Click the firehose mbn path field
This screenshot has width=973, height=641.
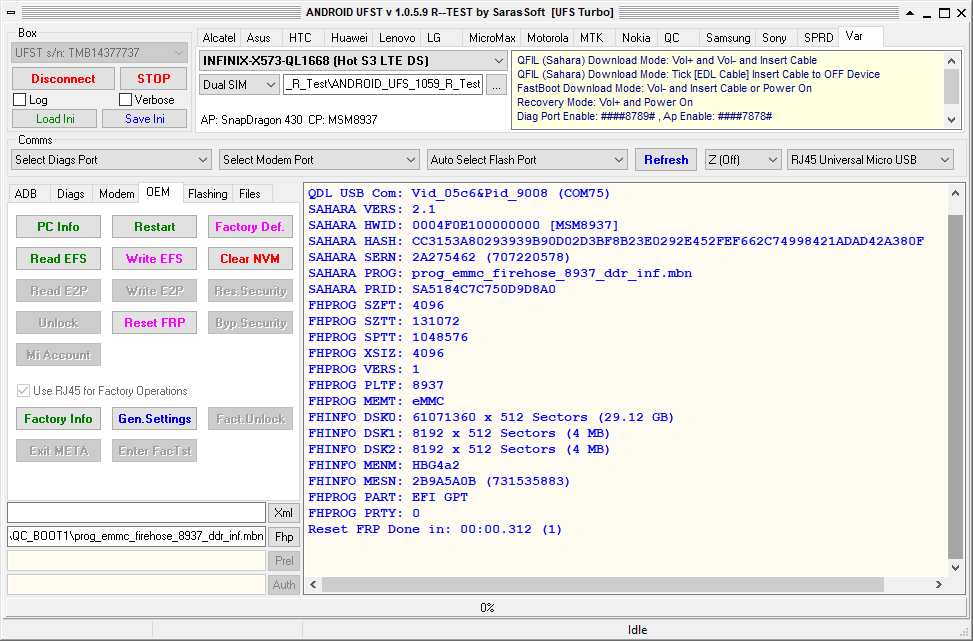click(137, 536)
